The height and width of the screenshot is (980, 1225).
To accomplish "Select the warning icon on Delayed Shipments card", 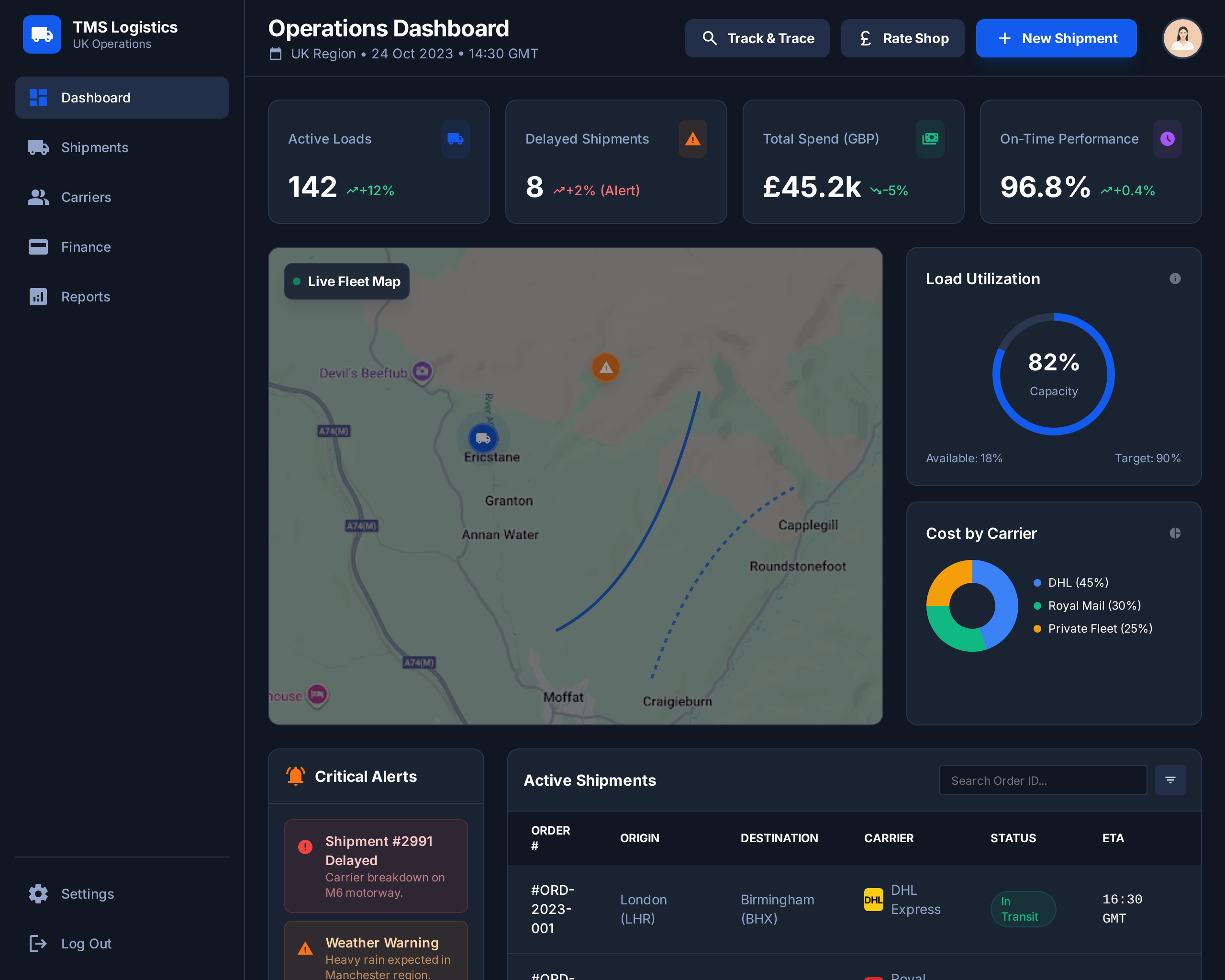I will [x=692, y=139].
